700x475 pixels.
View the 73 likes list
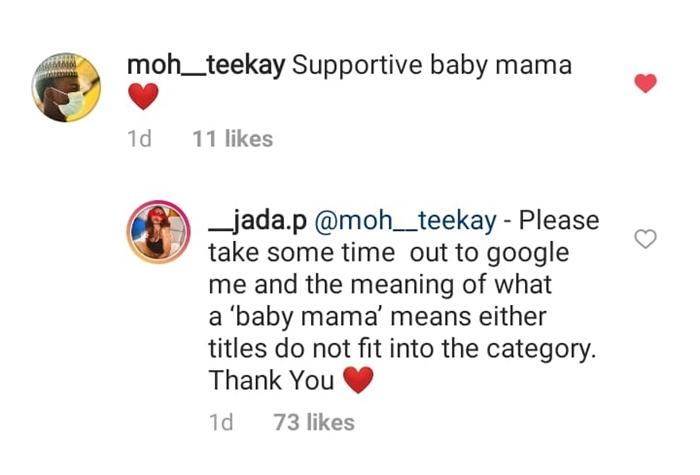point(314,422)
